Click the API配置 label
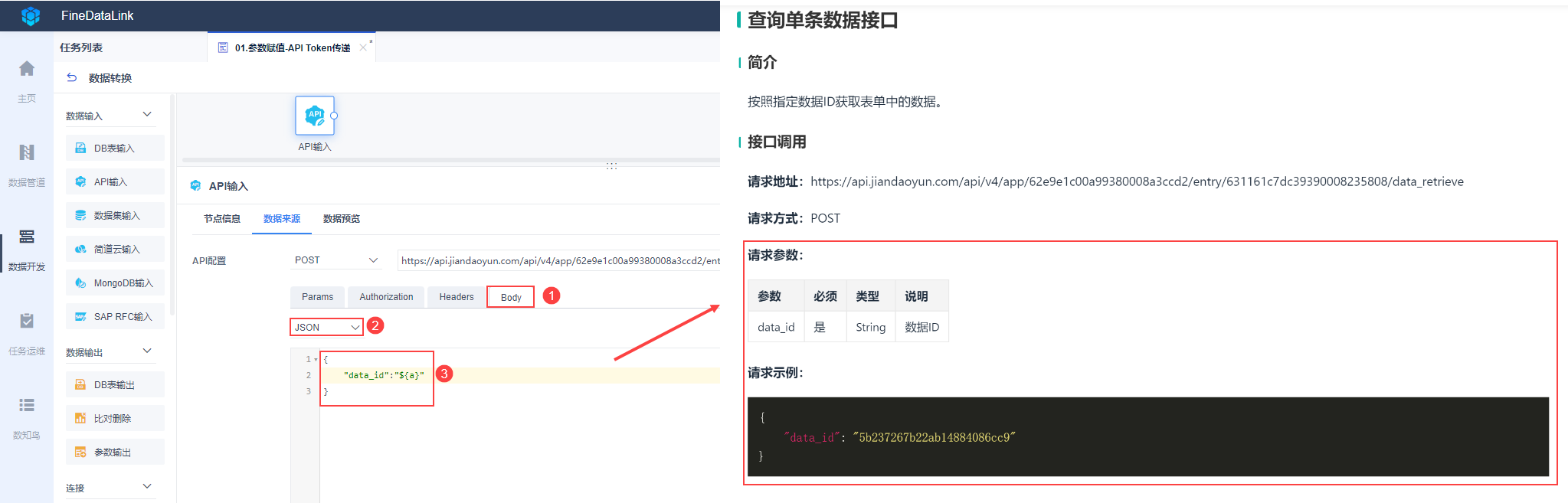 point(209,260)
